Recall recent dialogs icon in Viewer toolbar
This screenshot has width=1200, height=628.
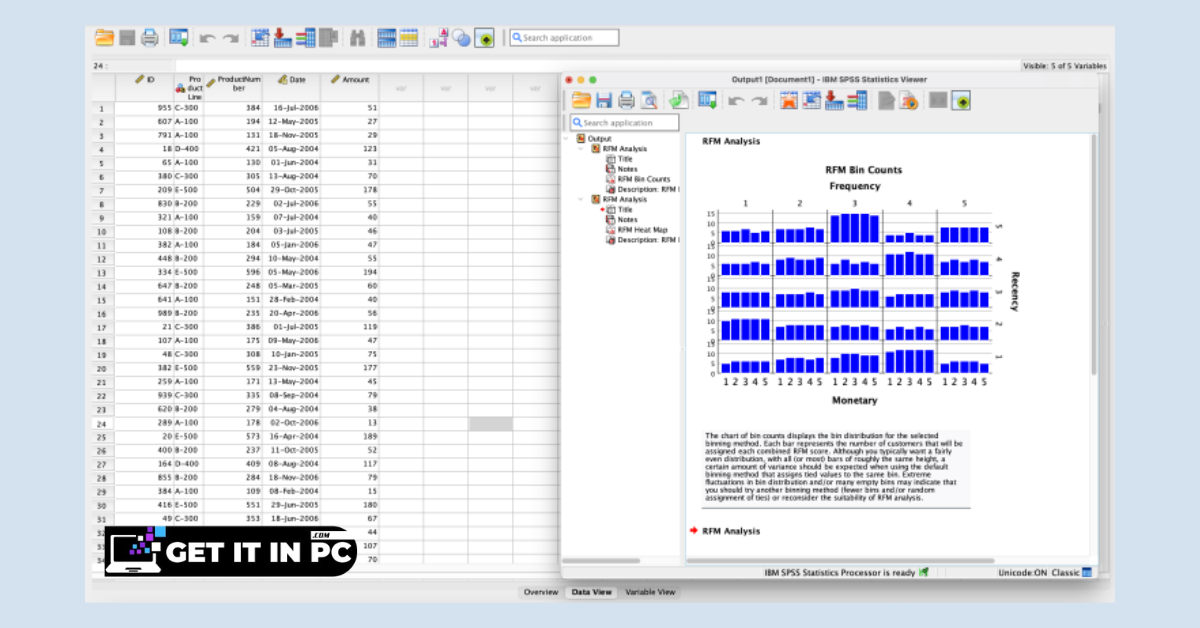coord(707,100)
